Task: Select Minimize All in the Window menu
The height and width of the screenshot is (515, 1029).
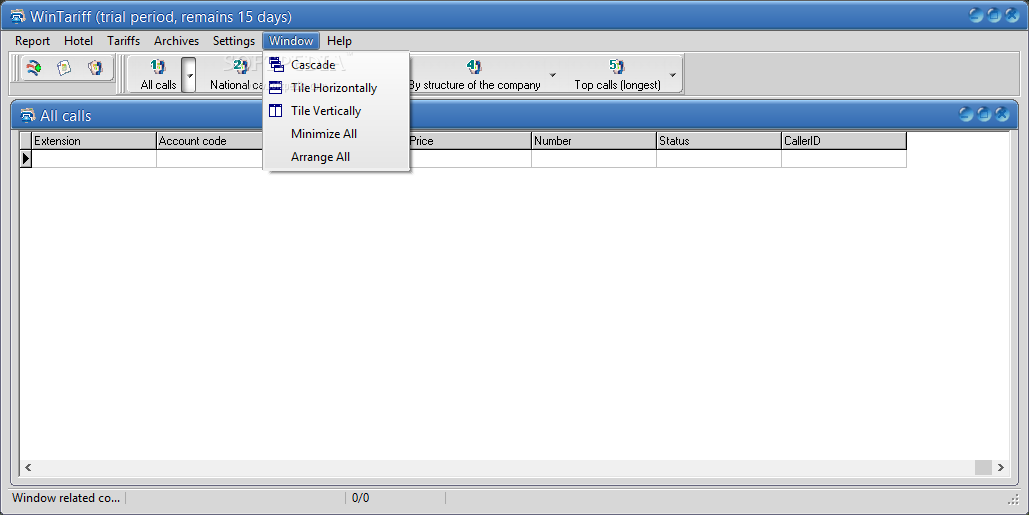Action: (336, 134)
